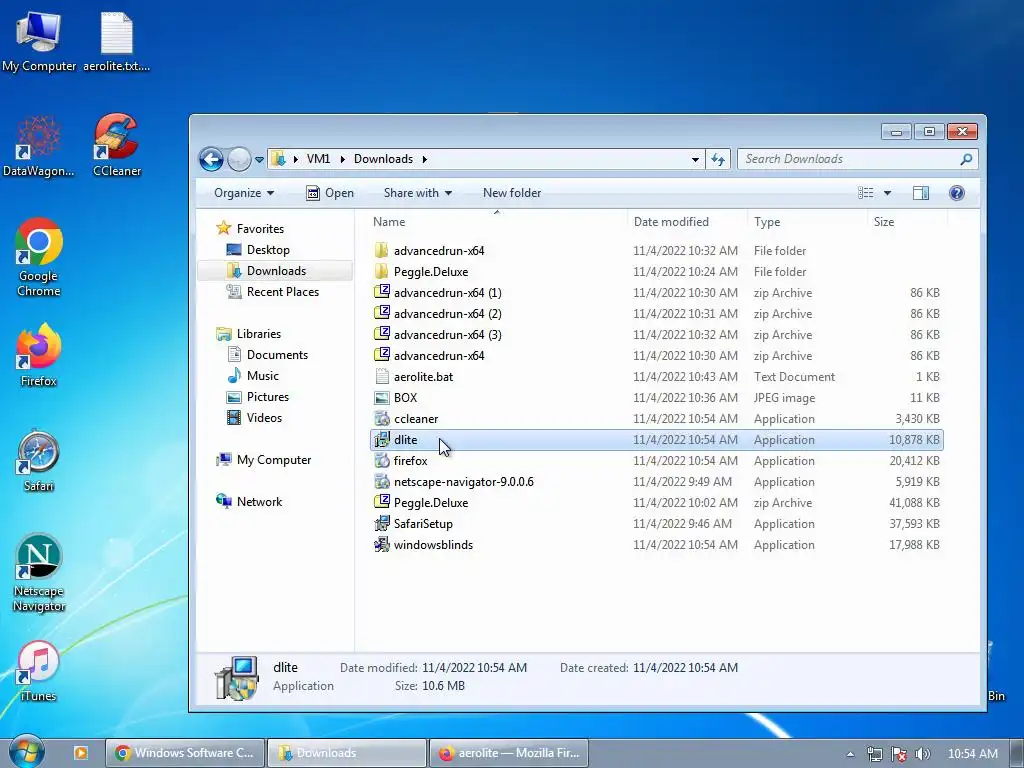Refresh the Downloads folder view
The width and height of the screenshot is (1024, 768).
(x=718, y=159)
